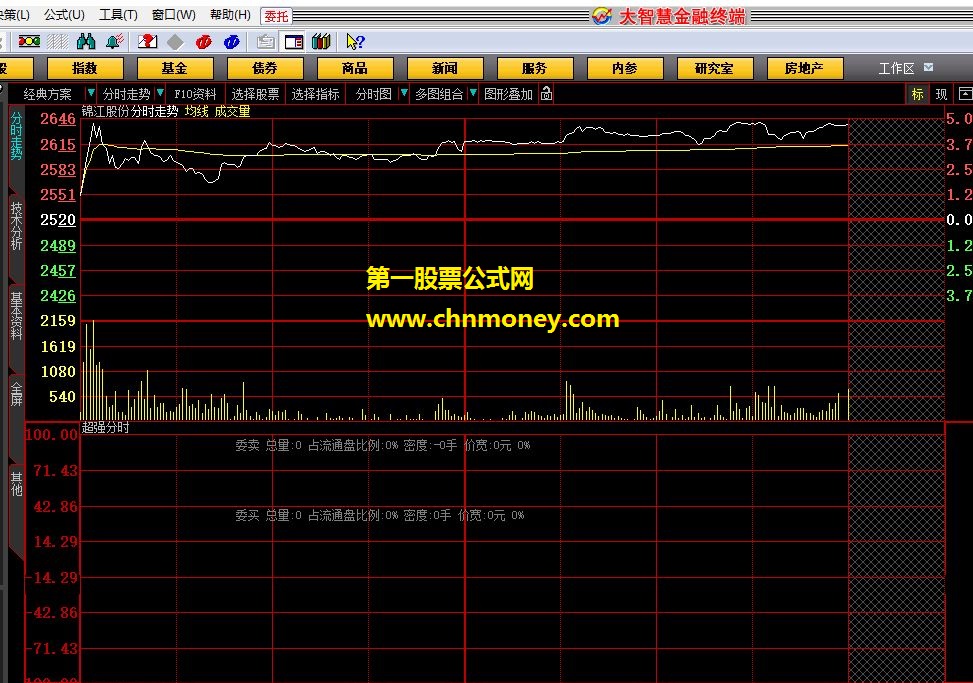Click the collapse panel icon beside 现
Image resolution: width=973 pixels, height=683 pixels.
coord(965,94)
